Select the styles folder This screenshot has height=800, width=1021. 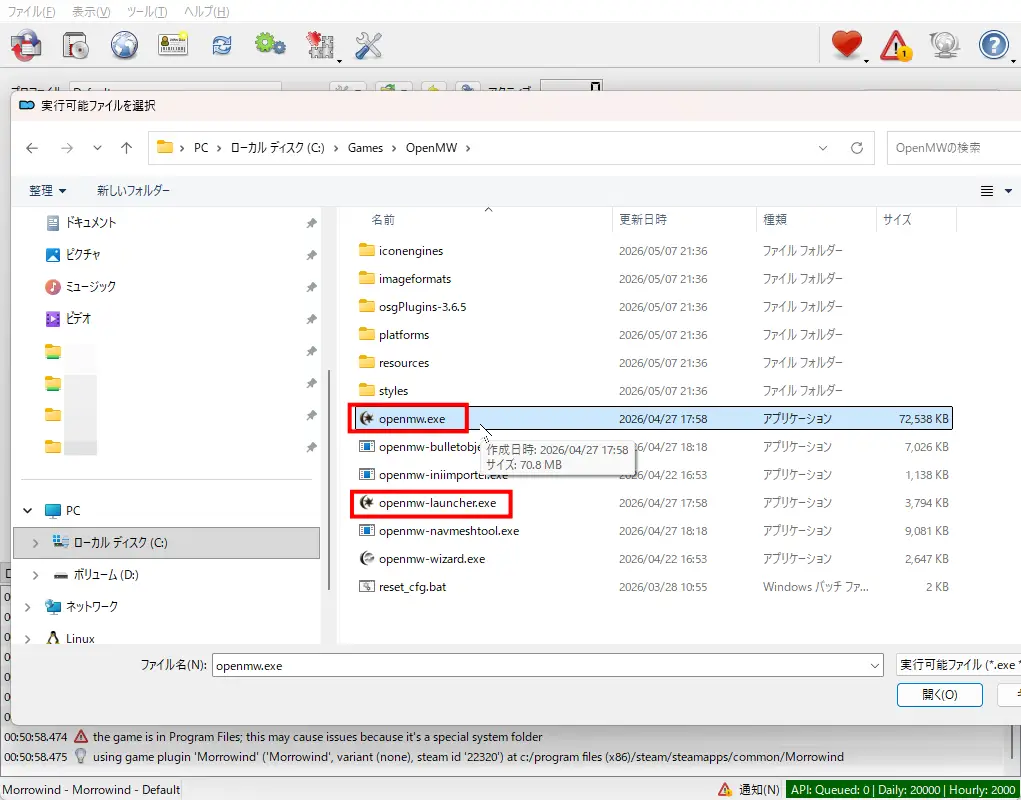[393, 391]
